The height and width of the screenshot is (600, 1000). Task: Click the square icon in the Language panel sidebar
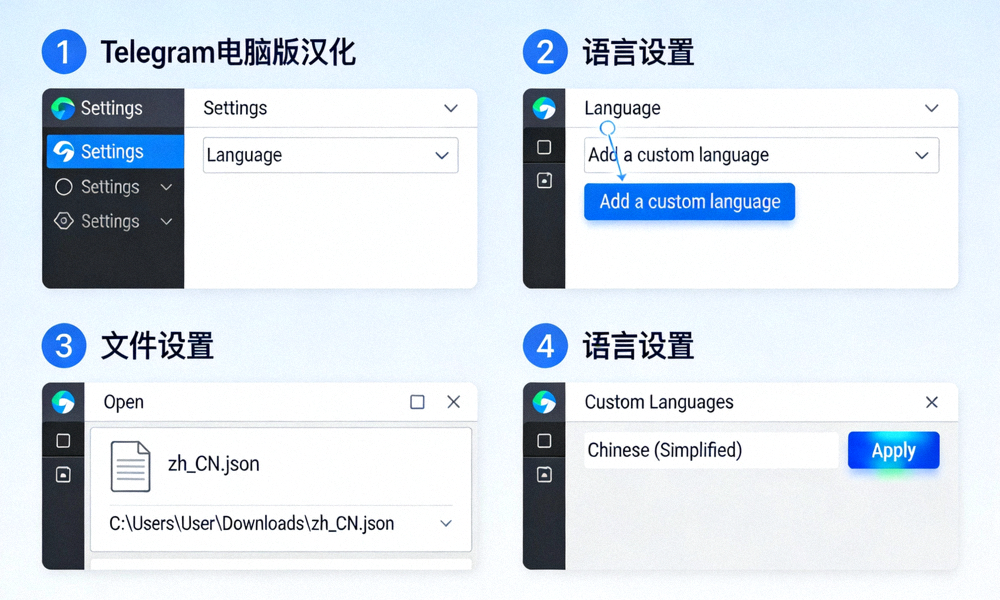(544, 146)
